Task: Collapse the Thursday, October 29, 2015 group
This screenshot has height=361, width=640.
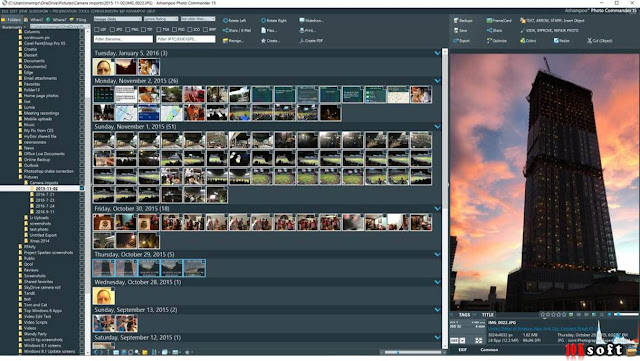Action: tap(438, 254)
